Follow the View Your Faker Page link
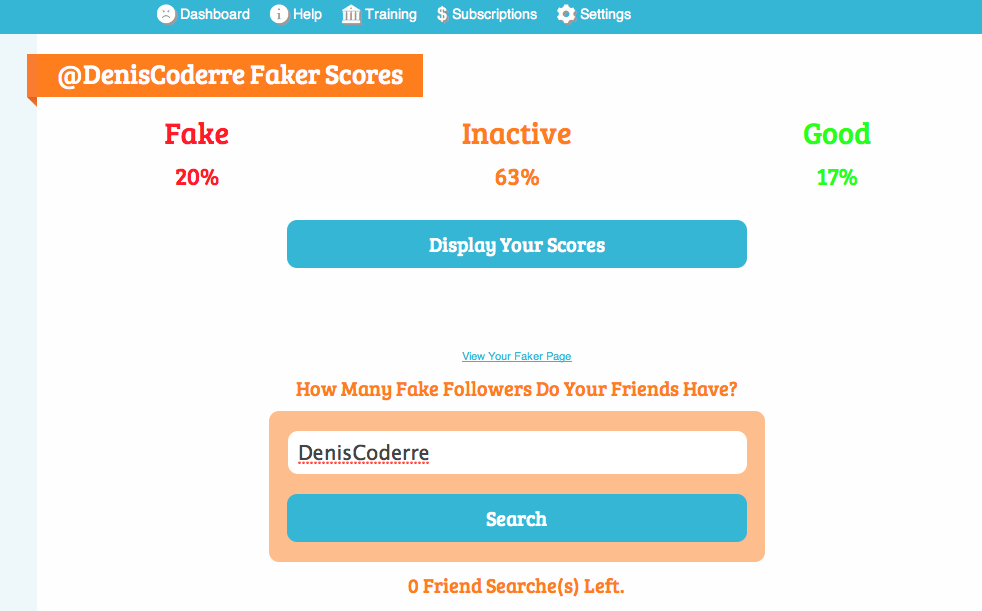 516,356
